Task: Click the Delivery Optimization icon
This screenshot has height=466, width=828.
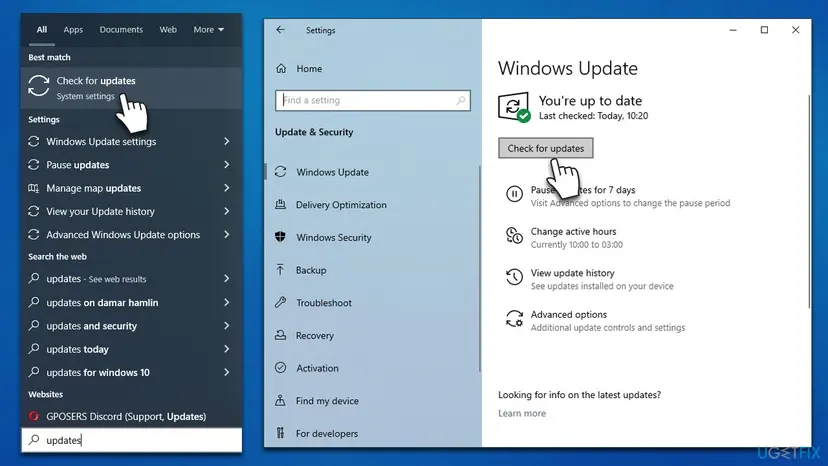Action: coord(280,204)
